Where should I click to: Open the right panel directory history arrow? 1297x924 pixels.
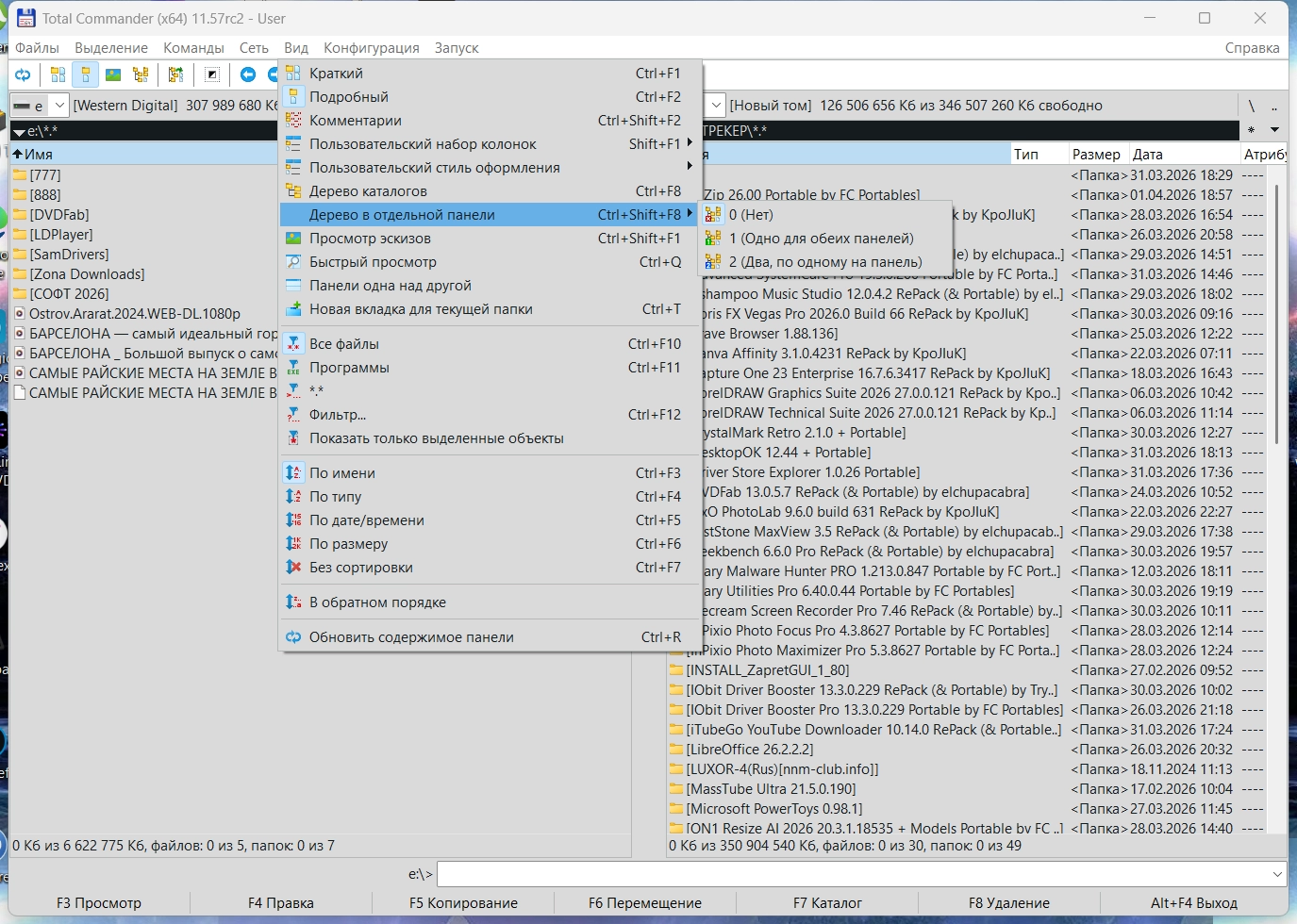coord(1274,130)
